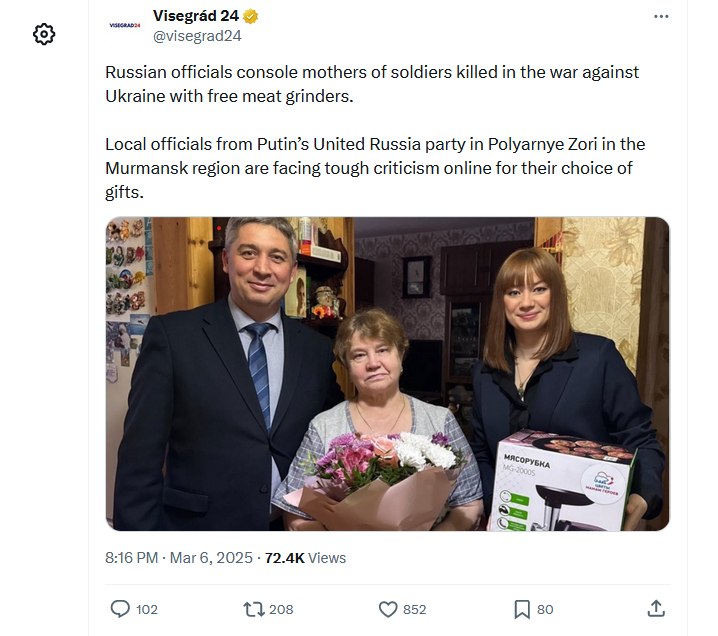Image resolution: width=718 pixels, height=636 pixels.
Task: Click the 72.4K Views count
Action: tap(305, 557)
